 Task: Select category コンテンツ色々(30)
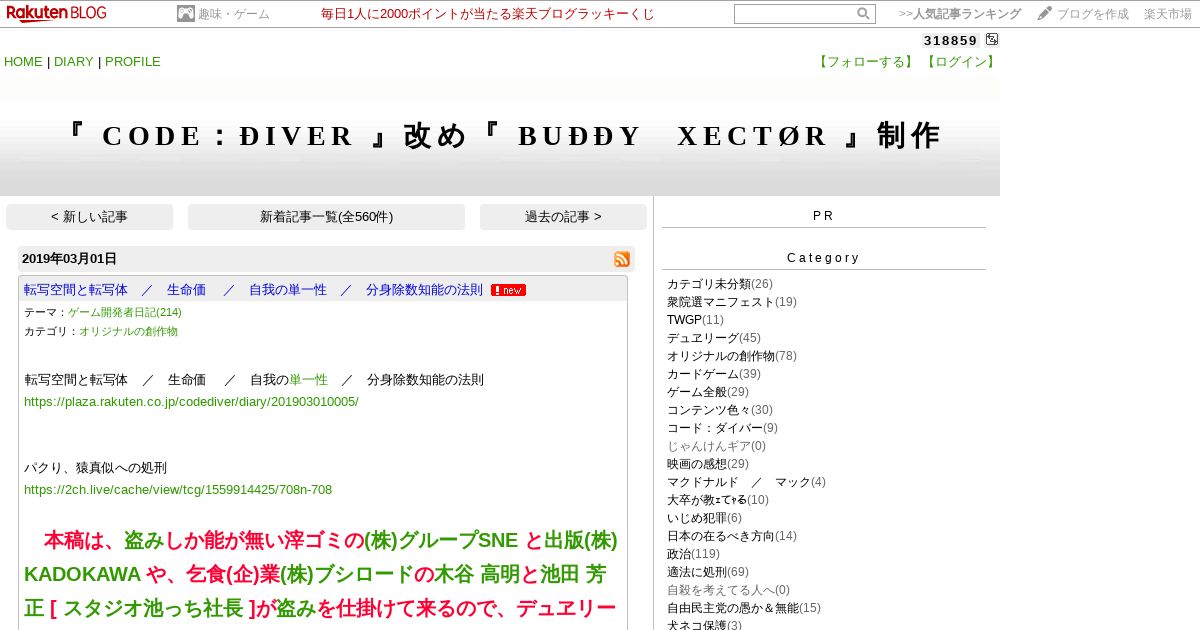point(720,410)
